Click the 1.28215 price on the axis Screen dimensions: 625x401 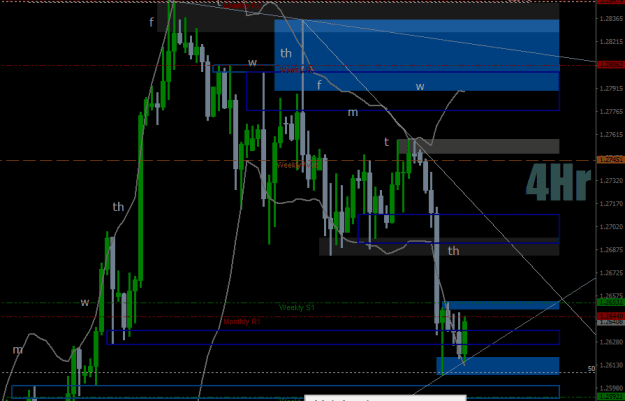click(x=611, y=42)
